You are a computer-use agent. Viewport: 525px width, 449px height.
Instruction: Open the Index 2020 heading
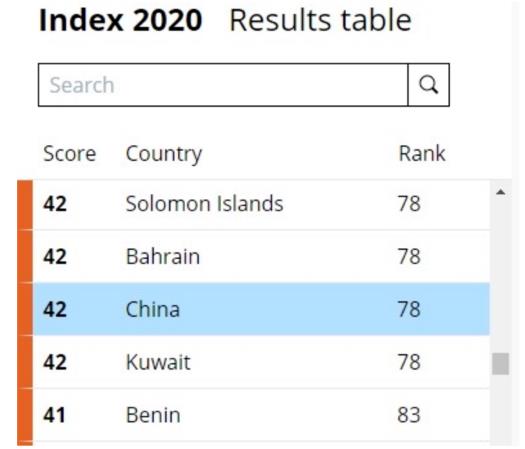(x=121, y=21)
